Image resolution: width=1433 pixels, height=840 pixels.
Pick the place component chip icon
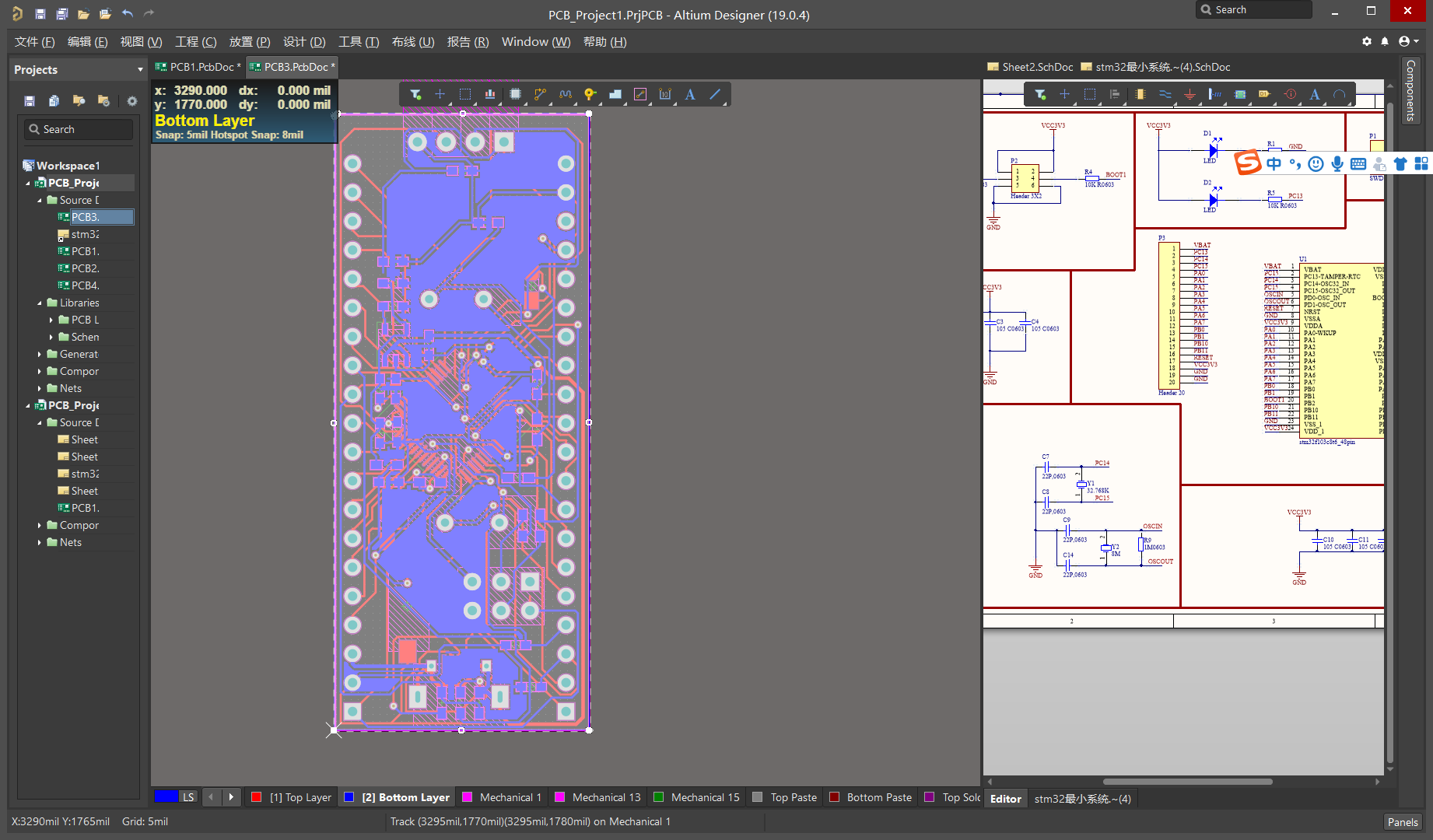point(515,94)
